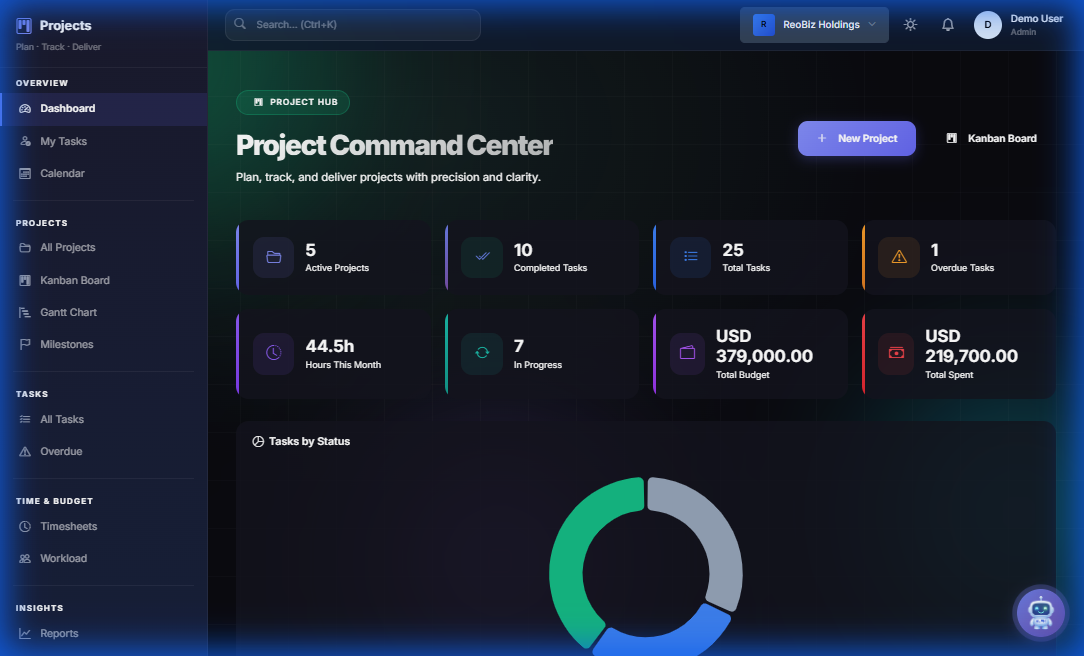Image resolution: width=1084 pixels, height=656 pixels.
Task: Open the Calendar section
Action: pos(63,173)
